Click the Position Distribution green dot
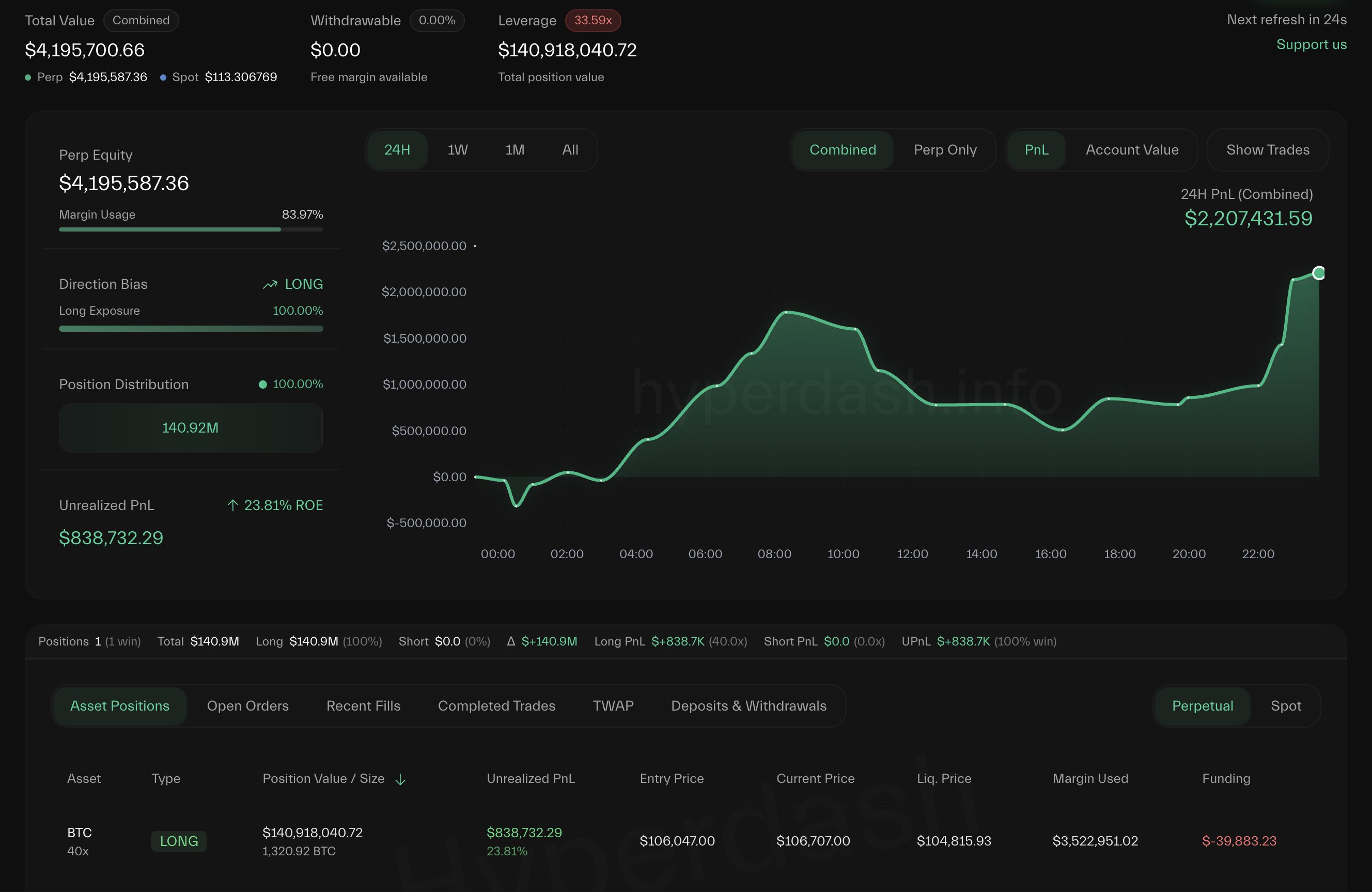 pos(263,385)
